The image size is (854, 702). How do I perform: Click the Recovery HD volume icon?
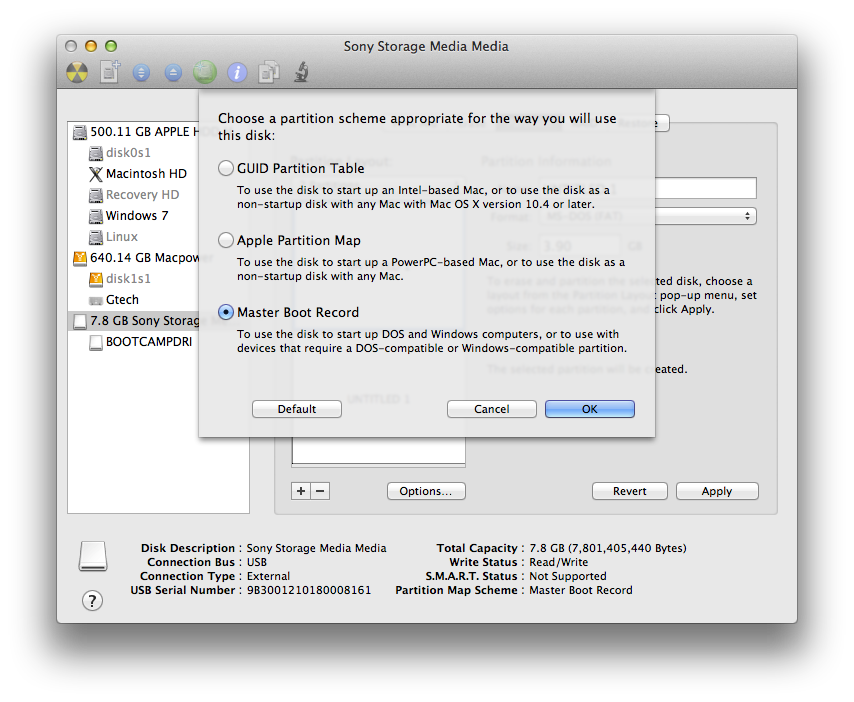(96, 196)
